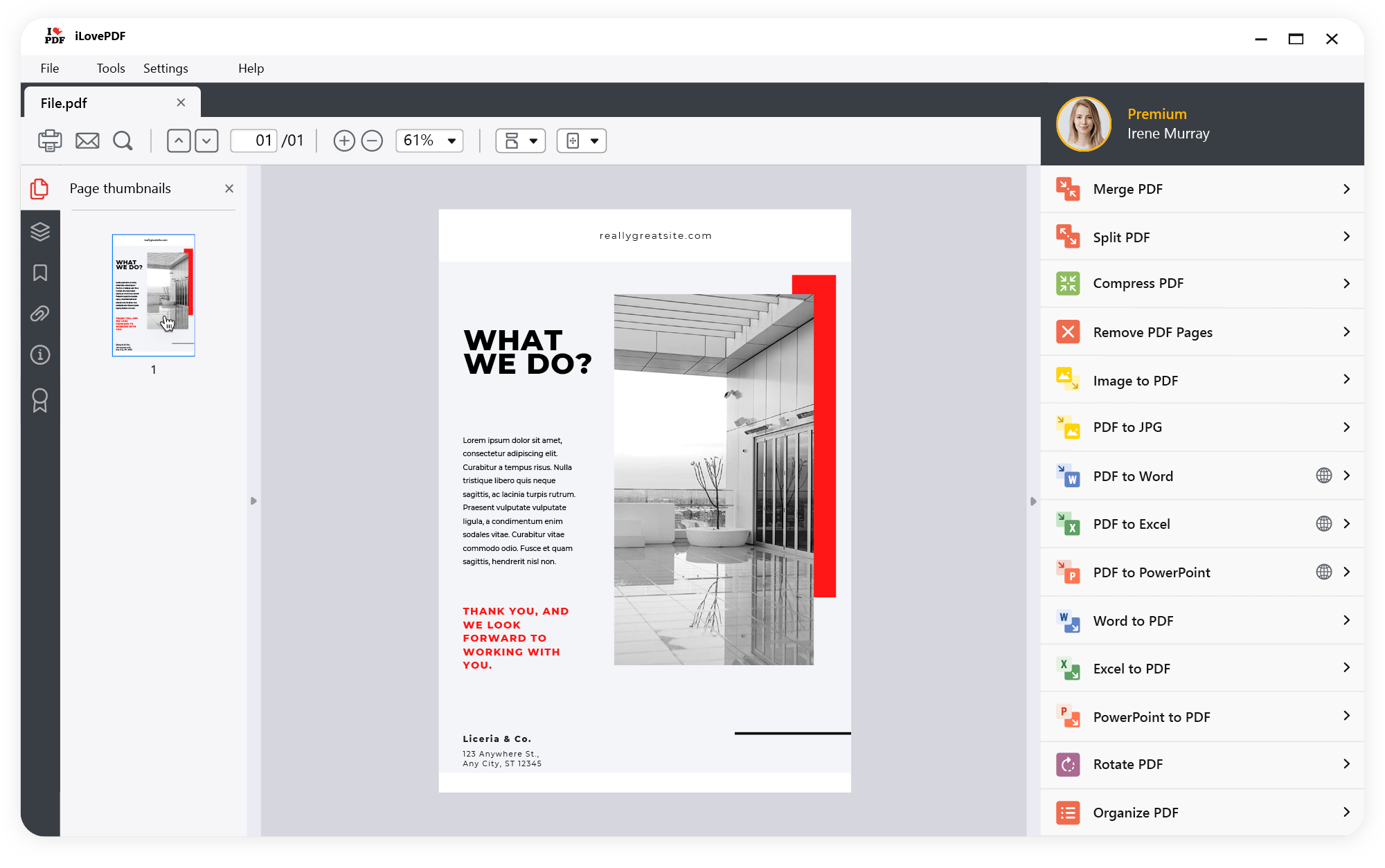Select the Print icon on the toolbar
Image resolution: width=1385 pixels, height=868 pixels.
(x=48, y=141)
